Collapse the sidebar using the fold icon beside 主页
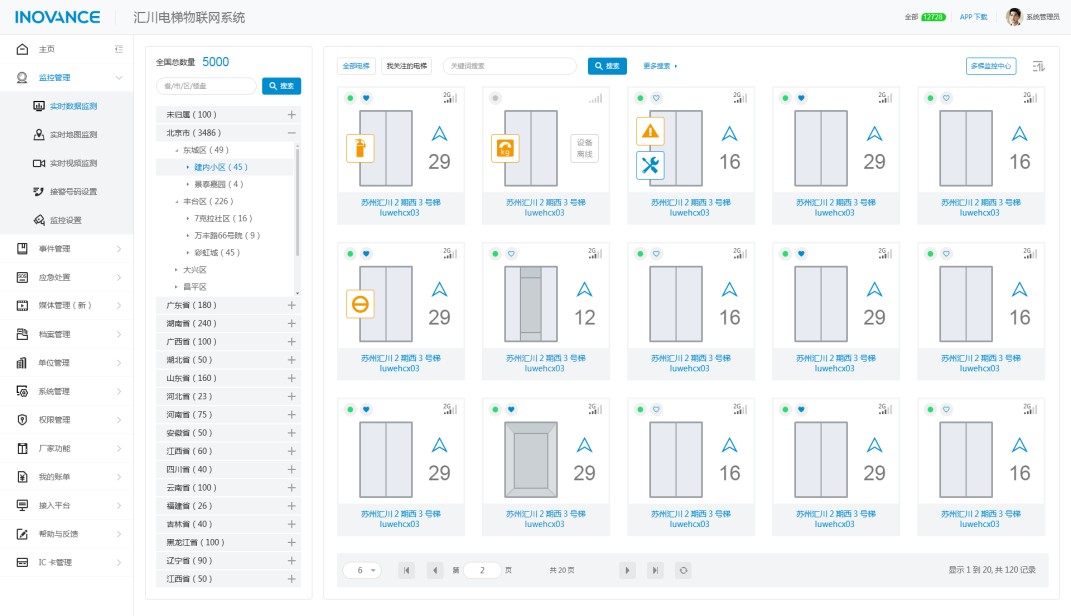Image resolution: width=1071 pixels, height=616 pixels. tap(119, 49)
